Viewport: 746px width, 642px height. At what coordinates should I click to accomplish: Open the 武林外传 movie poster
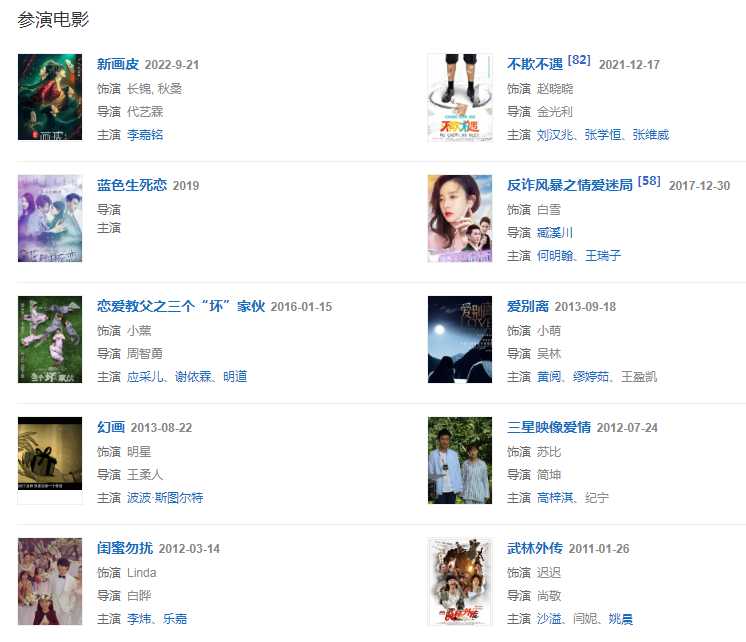coord(460,582)
